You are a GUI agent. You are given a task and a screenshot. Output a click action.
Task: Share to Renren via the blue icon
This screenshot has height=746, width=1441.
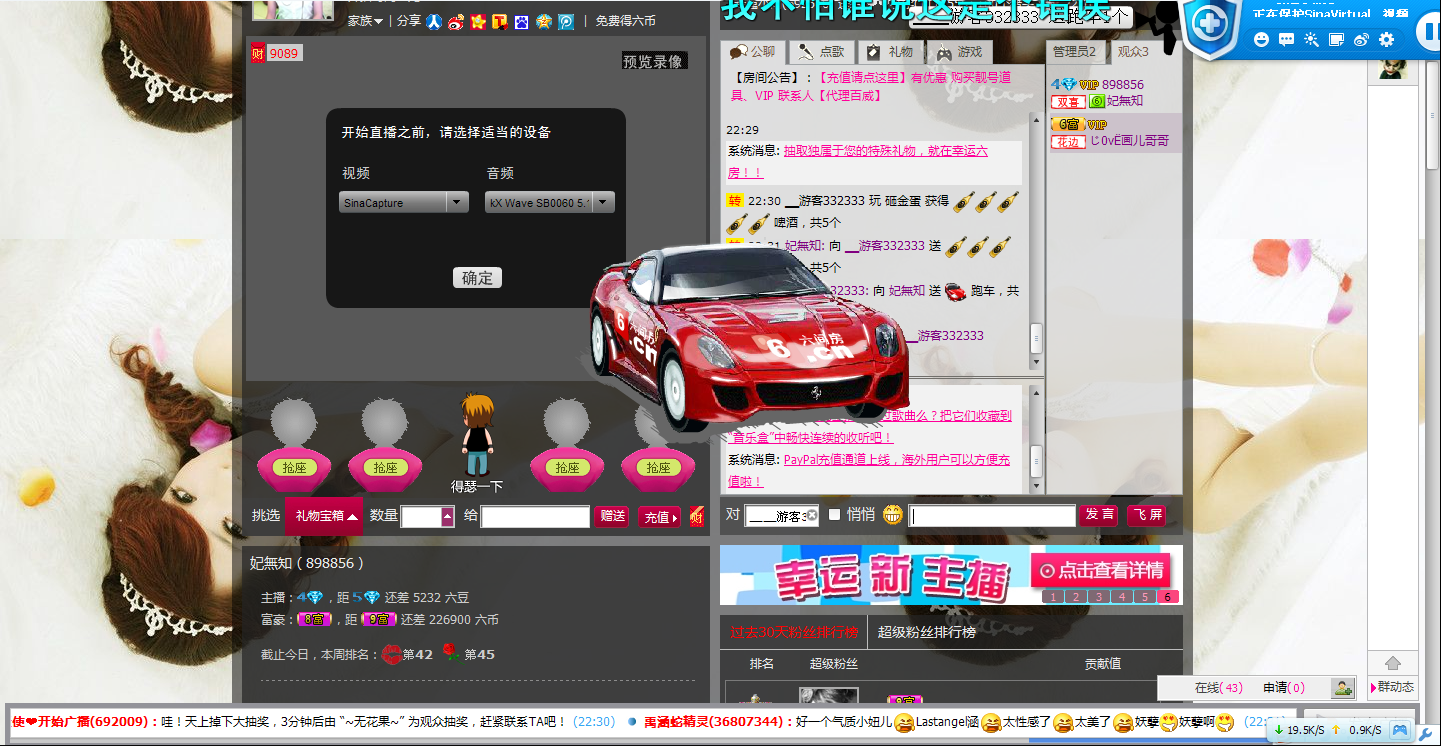pos(434,21)
